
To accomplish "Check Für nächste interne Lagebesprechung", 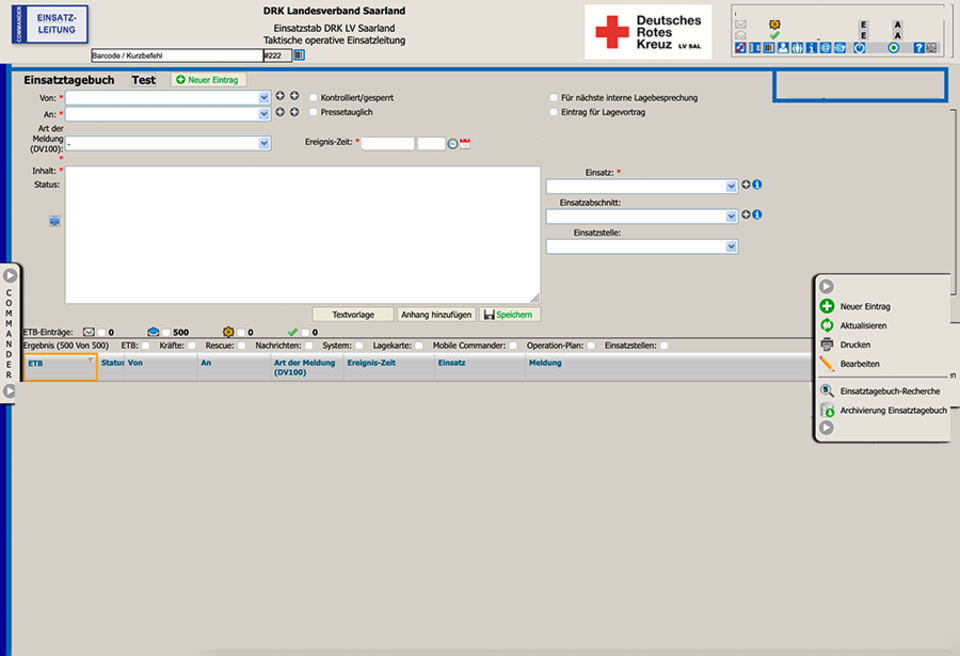I will (x=554, y=98).
